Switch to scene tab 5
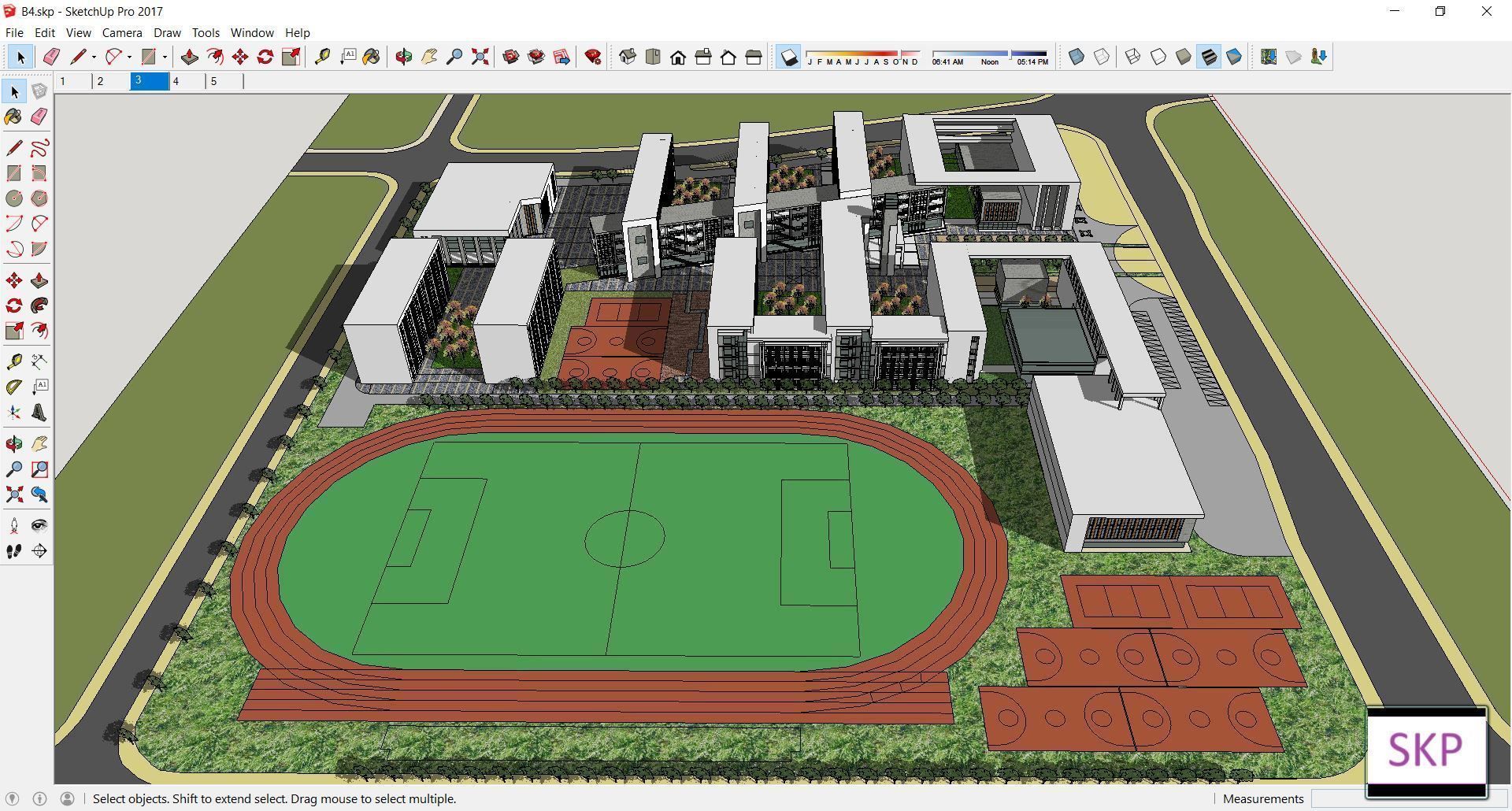Viewport: 1512px width, 811px height. [x=214, y=81]
